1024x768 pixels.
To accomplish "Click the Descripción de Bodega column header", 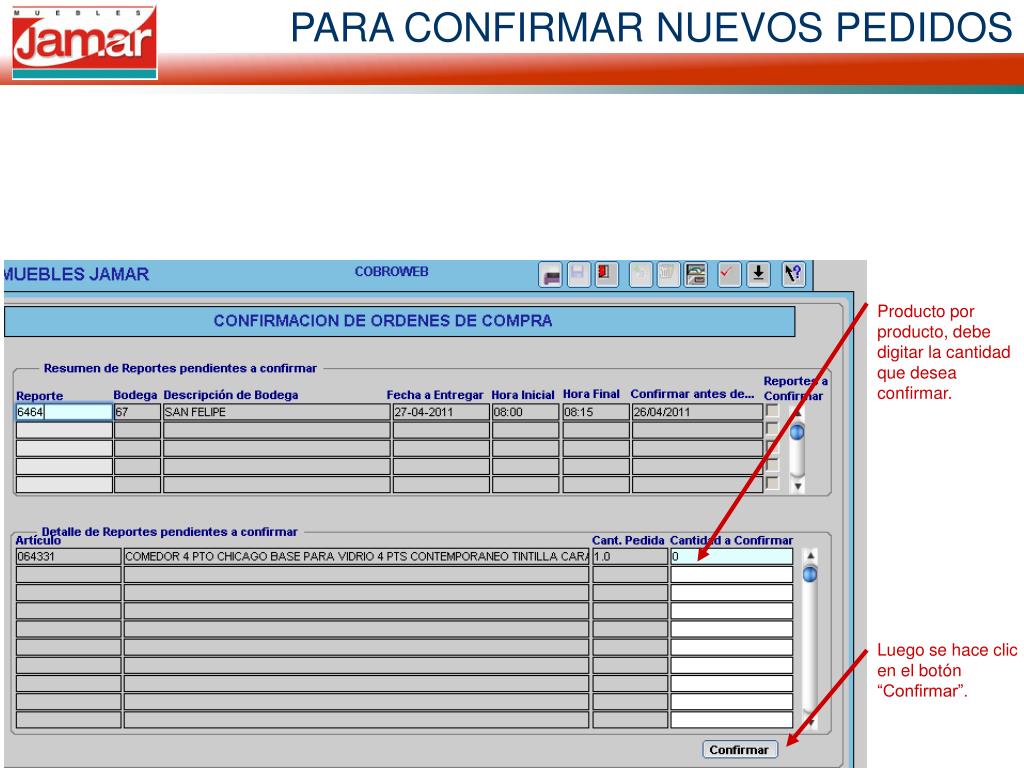I will point(231,395).
